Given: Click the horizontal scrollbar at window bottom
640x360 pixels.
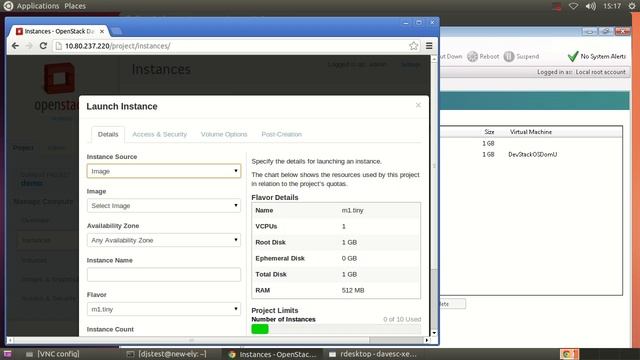Looking at the screenshot, I should pos(218,340).
